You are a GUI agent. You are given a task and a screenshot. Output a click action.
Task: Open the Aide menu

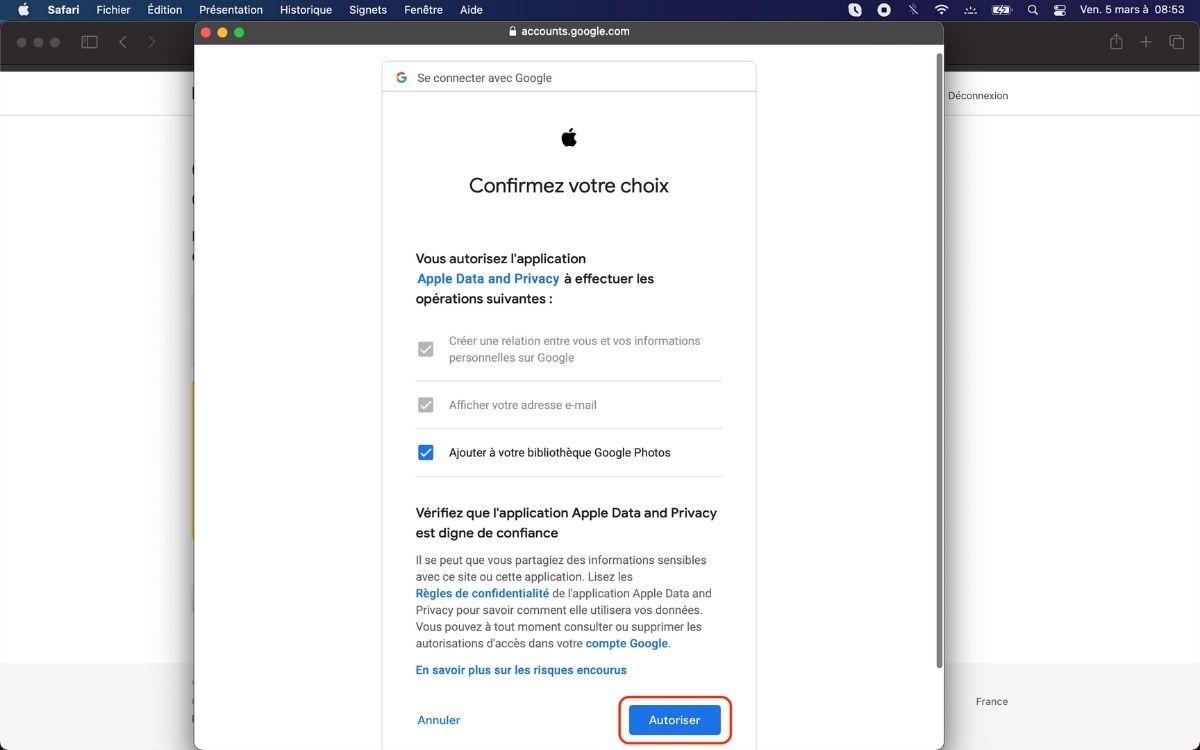(x=471, y=10)
